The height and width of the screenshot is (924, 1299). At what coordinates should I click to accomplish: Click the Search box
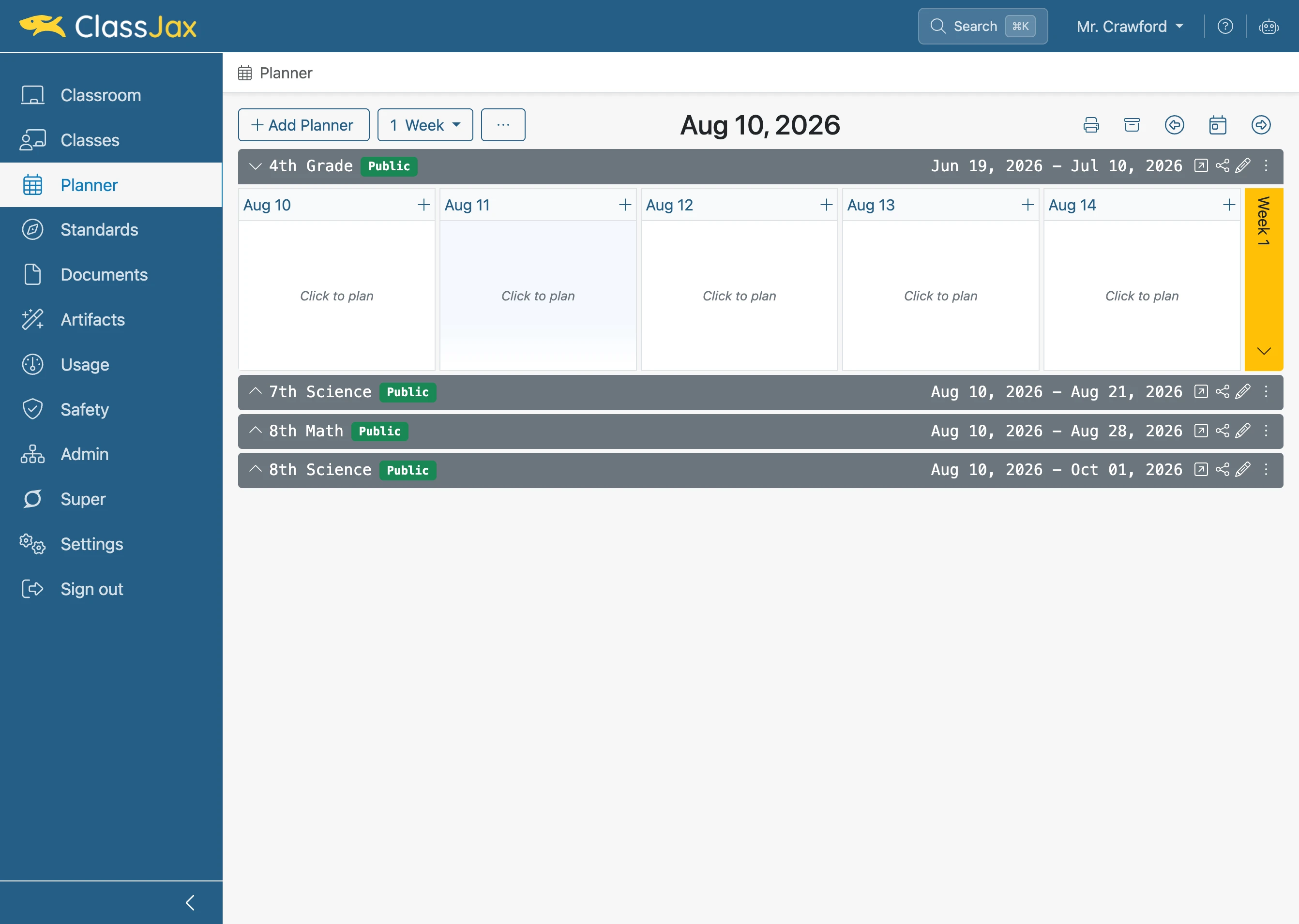pyautogui.click(x=982, y=26)
